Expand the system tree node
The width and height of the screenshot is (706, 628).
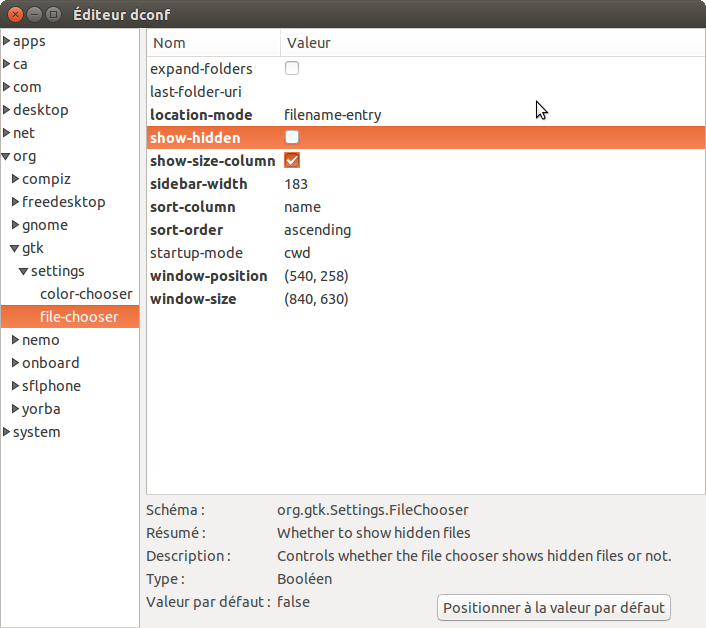[6, 432]
